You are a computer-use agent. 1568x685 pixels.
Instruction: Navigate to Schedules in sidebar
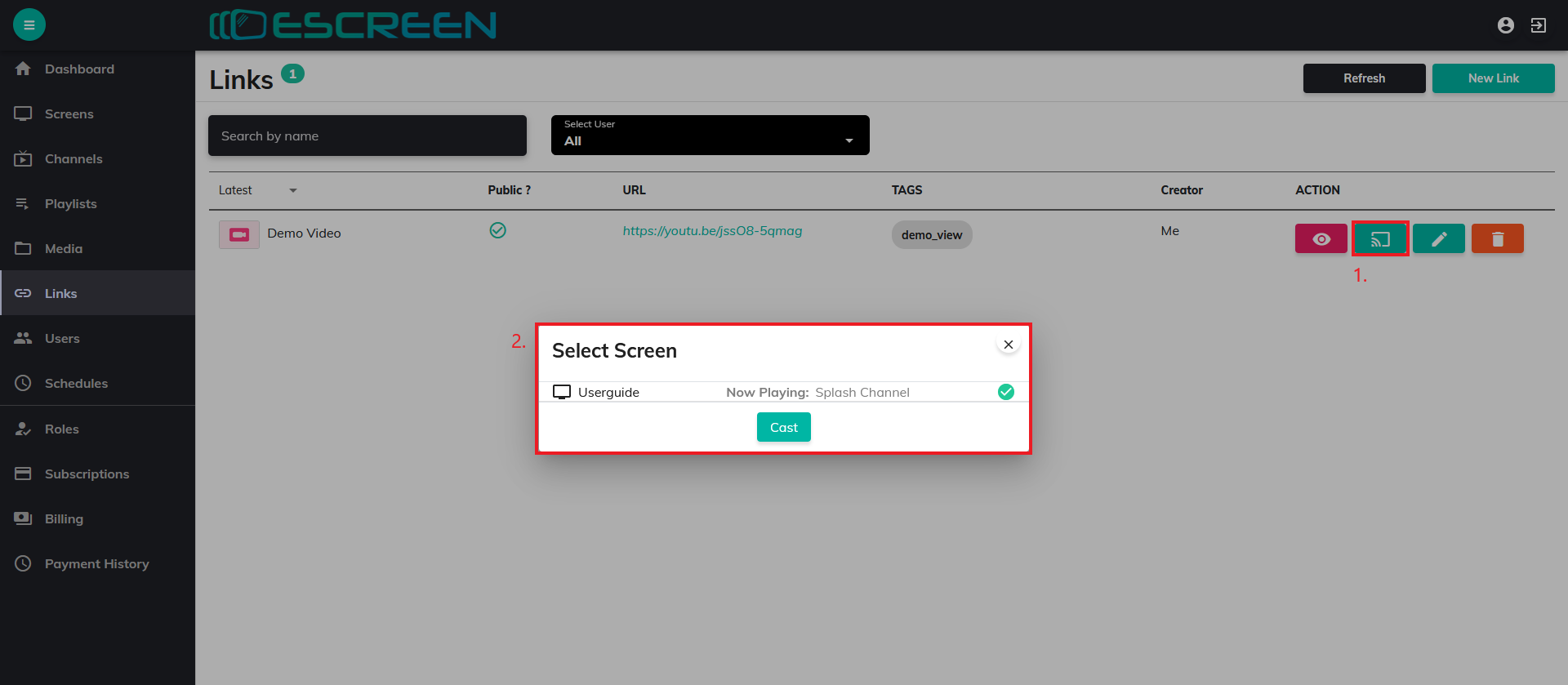(76, 384)
